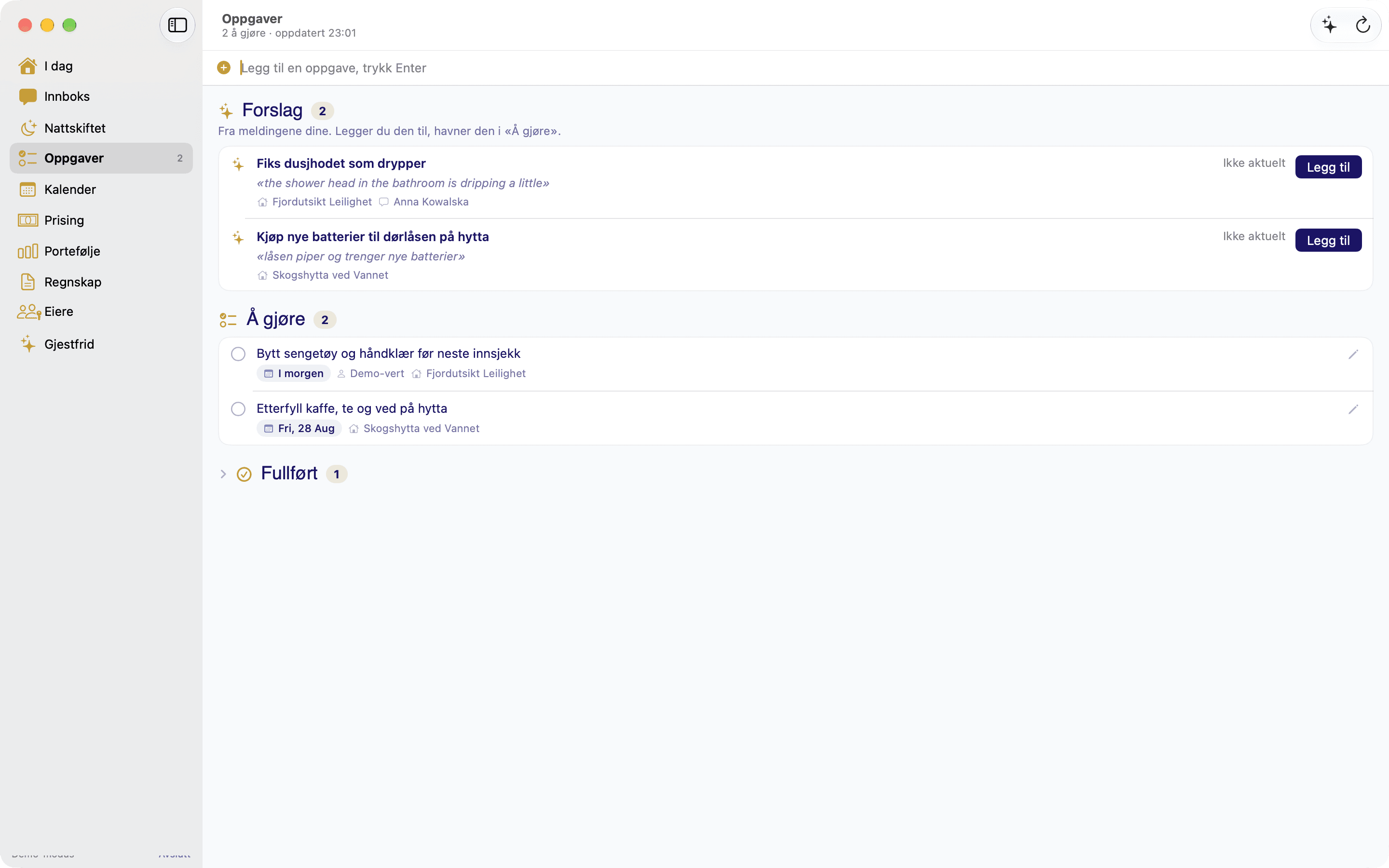The height and width of the screenshot is (868, 1389).
Task: Click the house icon beside I dag
Action: 27,66
